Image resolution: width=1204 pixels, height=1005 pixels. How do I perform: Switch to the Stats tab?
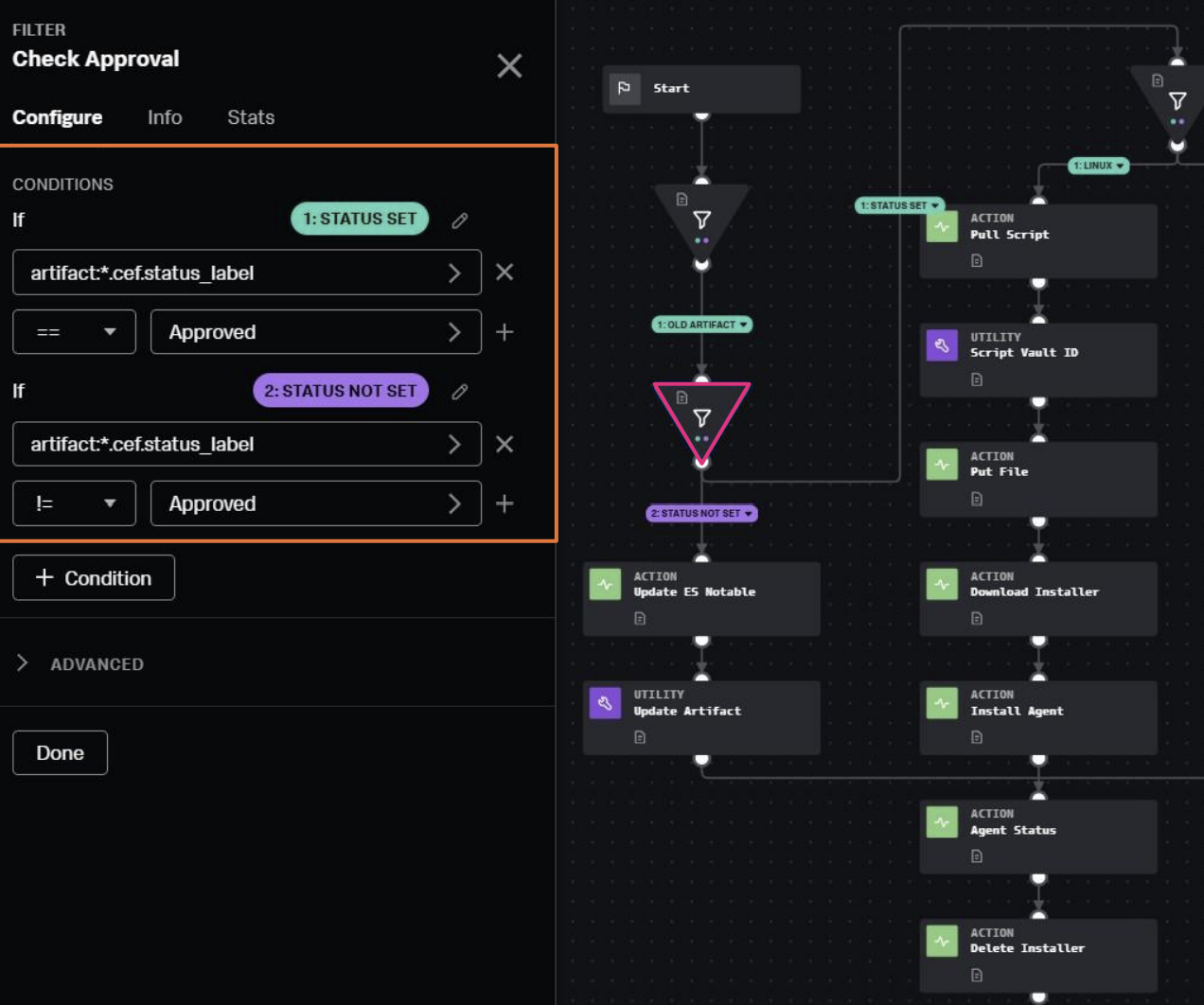[251, 117]
